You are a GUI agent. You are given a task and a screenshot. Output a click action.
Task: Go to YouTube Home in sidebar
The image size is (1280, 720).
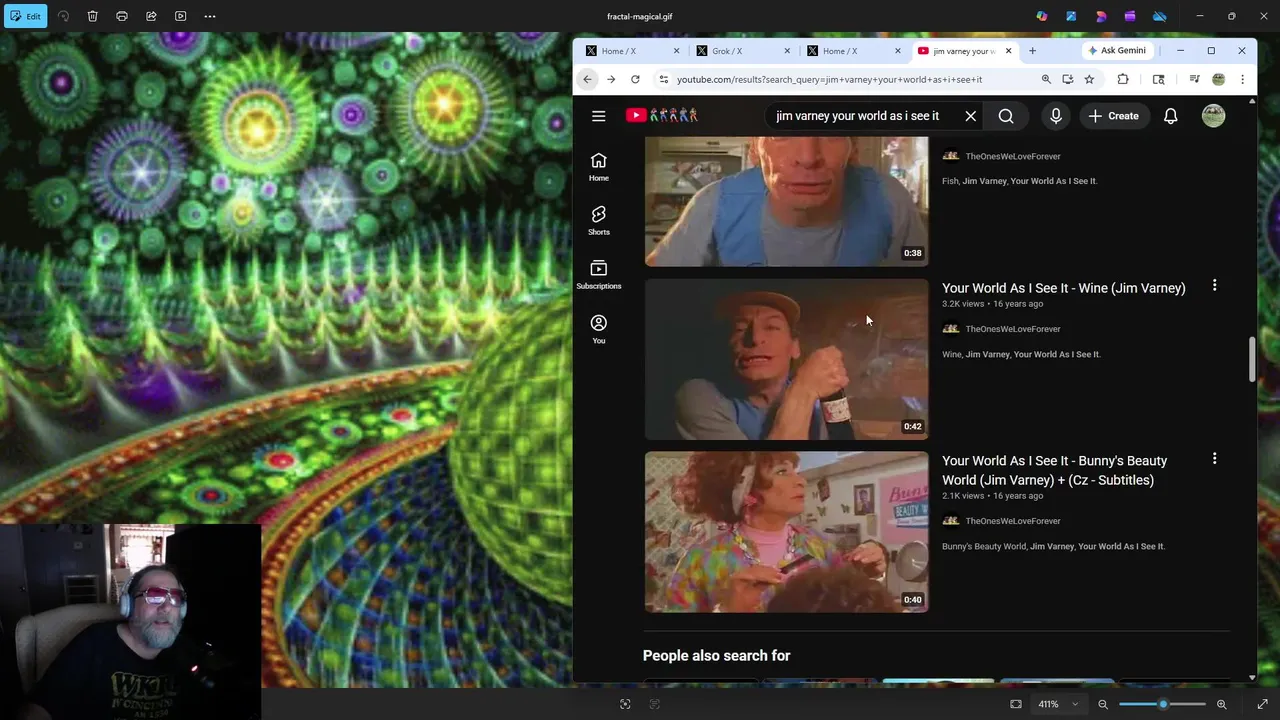598,166
